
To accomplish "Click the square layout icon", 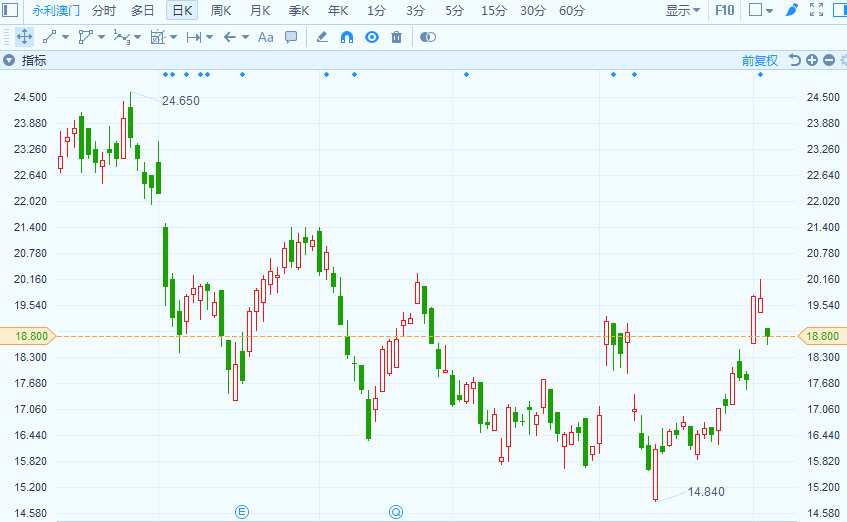I will (755, 10).
